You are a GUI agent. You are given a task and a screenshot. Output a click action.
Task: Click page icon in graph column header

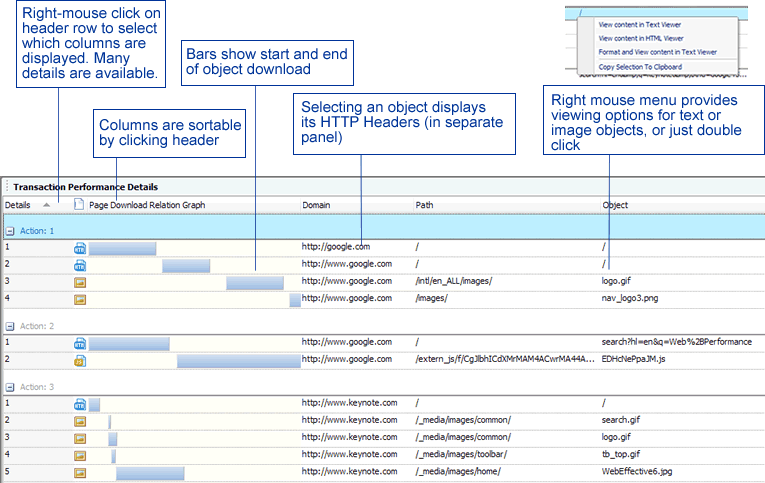pyautogui.click(x=79, y=204)
